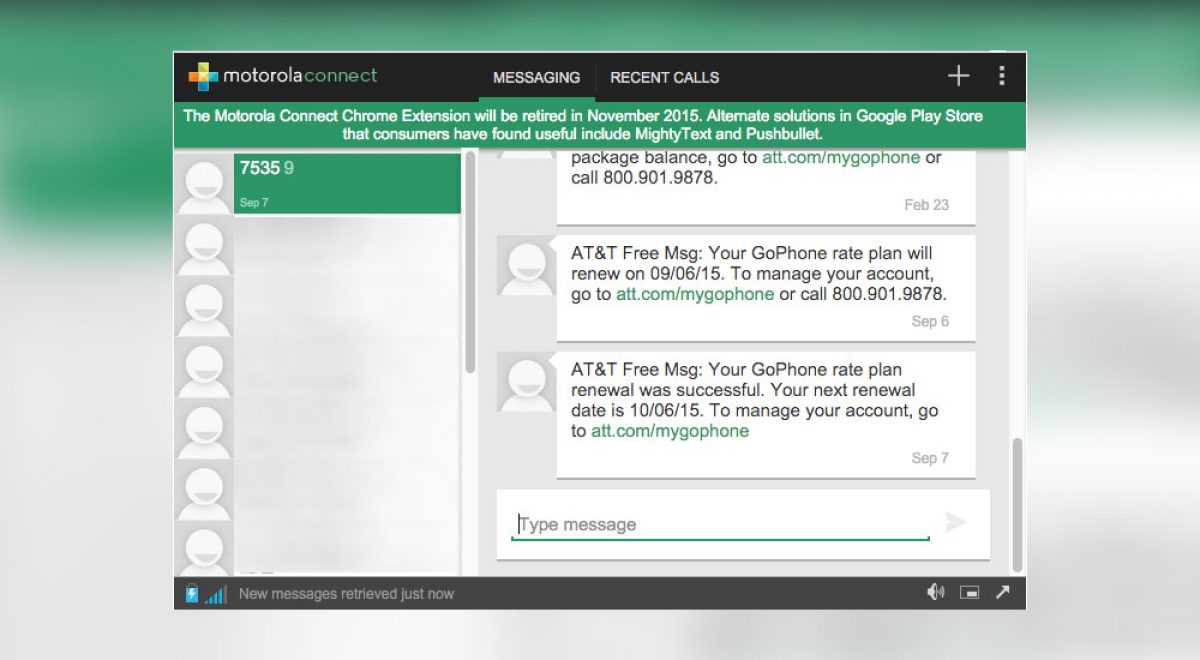Click the Type message input field
Screen dimensions: 1200x660
coord(720,524)
